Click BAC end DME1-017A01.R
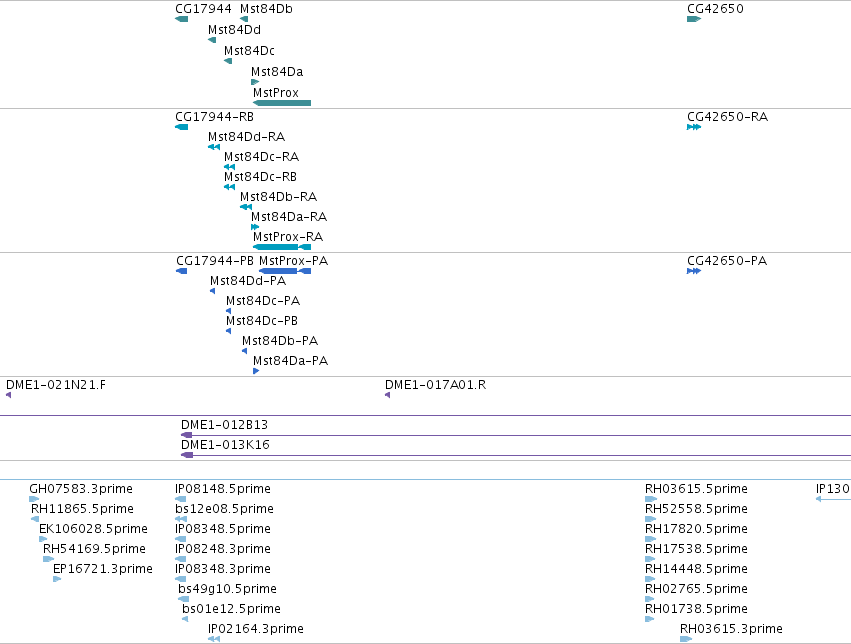Viewport: 851px width, 644px height. [436, 385]
